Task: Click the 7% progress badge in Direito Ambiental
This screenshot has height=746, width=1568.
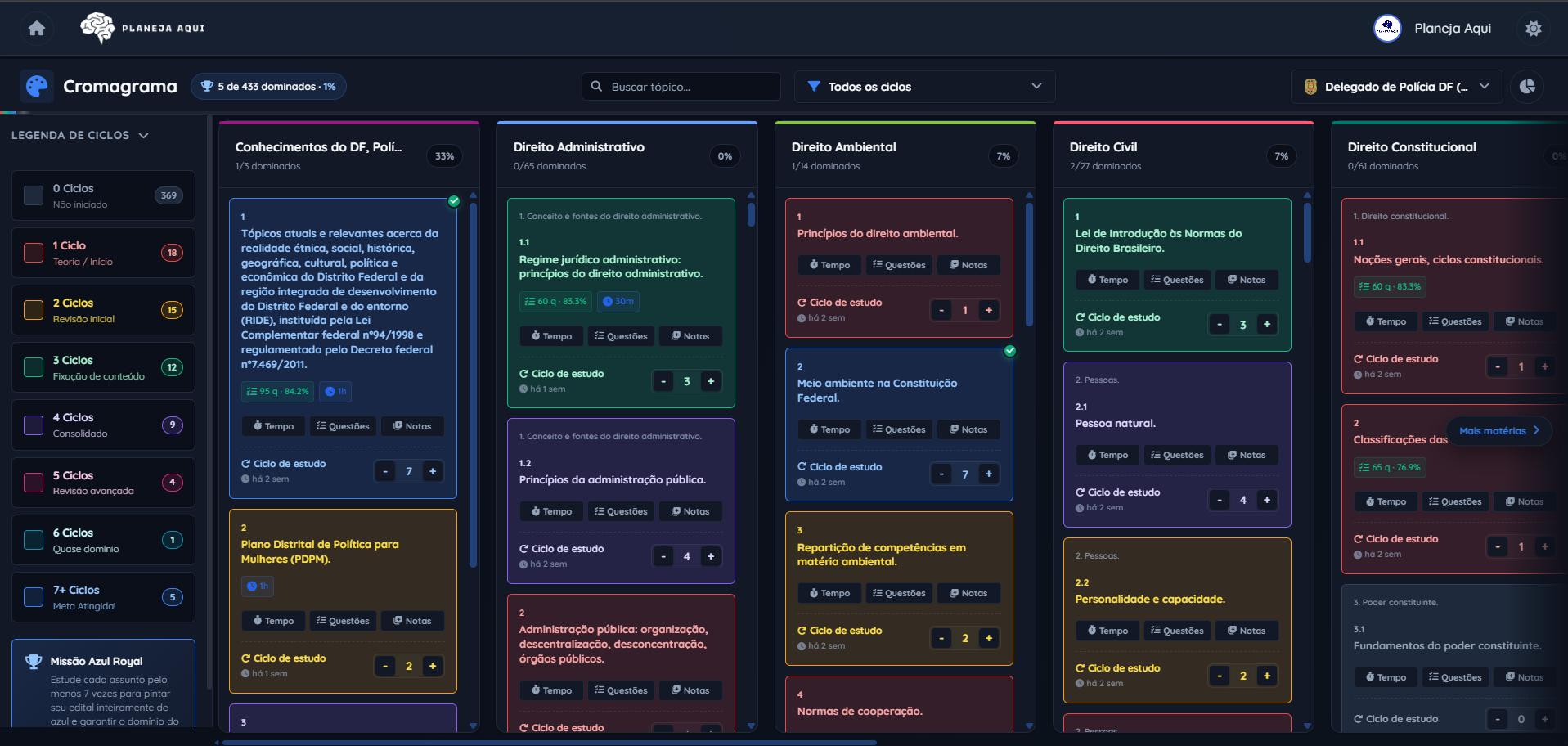Action: click(x=1004, y=156)
